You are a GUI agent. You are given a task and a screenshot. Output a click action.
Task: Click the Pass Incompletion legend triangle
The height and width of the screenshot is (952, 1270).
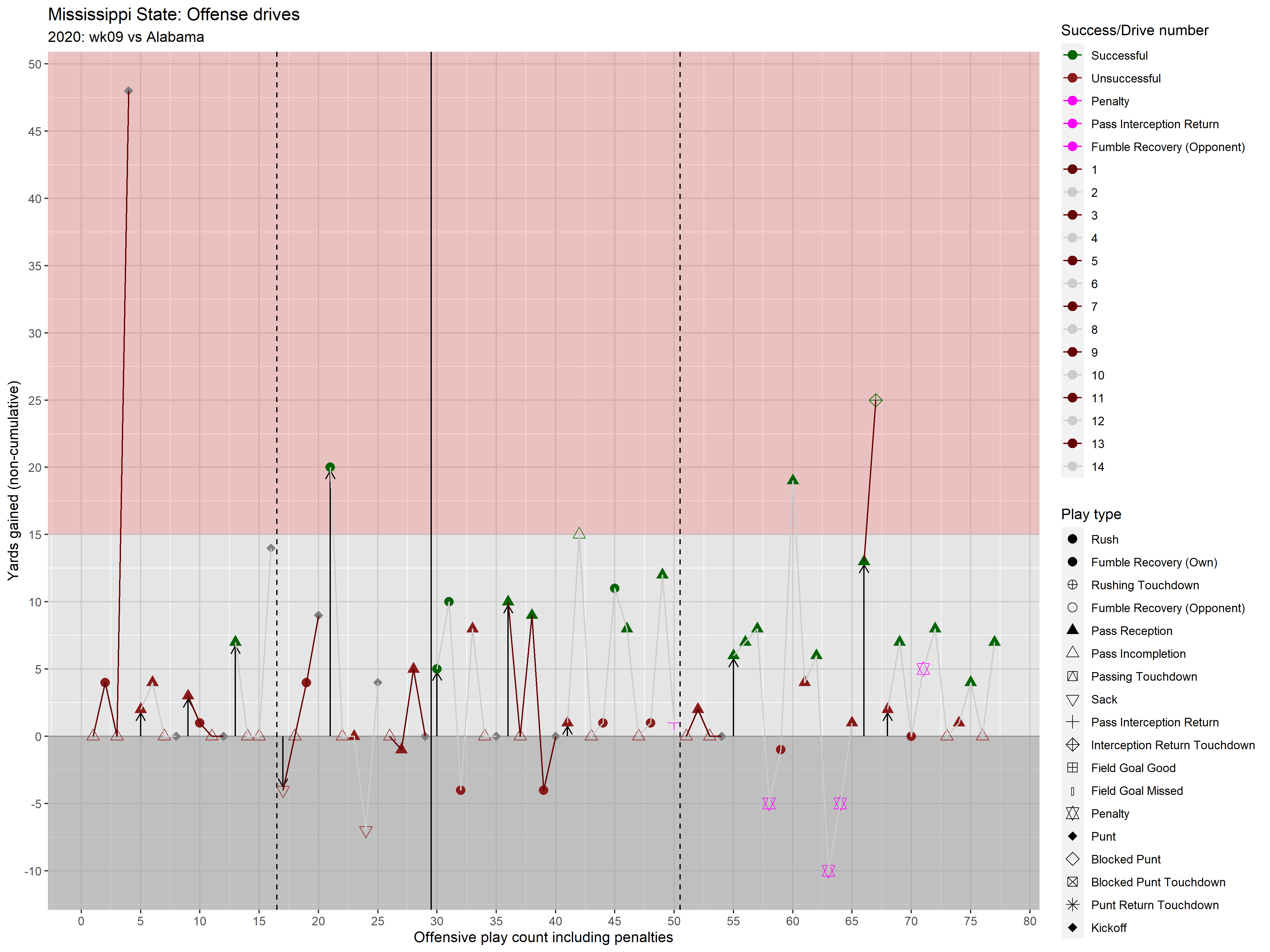tap(1072, 653)
